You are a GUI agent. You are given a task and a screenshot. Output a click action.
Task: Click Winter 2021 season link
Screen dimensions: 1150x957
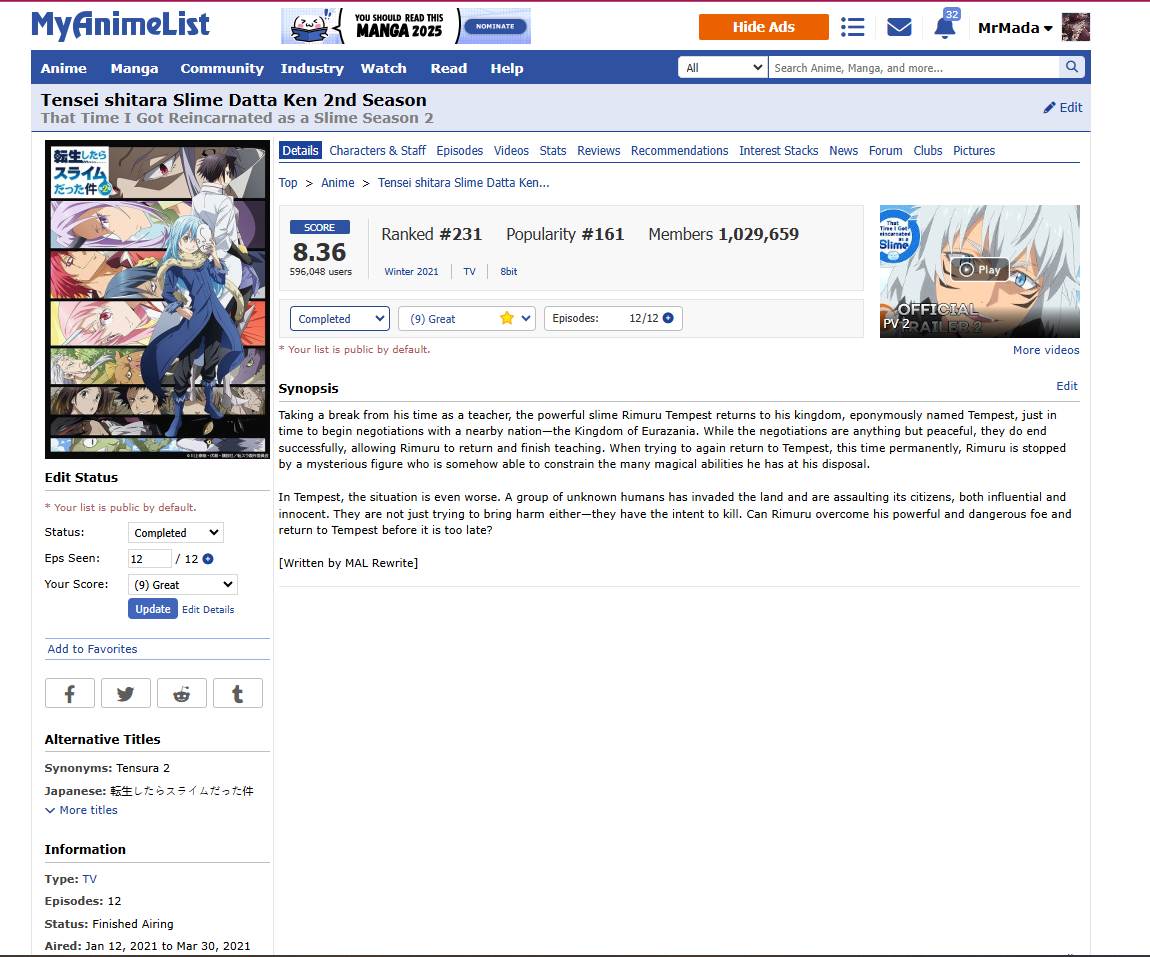411,271
